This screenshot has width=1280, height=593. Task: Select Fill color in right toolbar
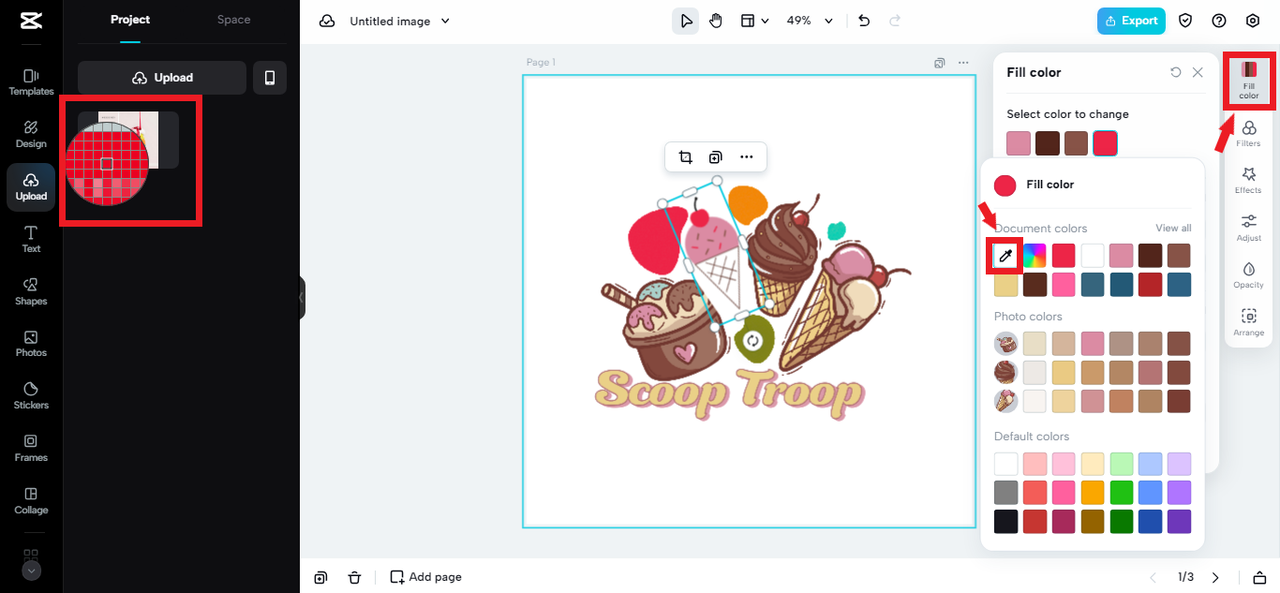click(1249, 80)
